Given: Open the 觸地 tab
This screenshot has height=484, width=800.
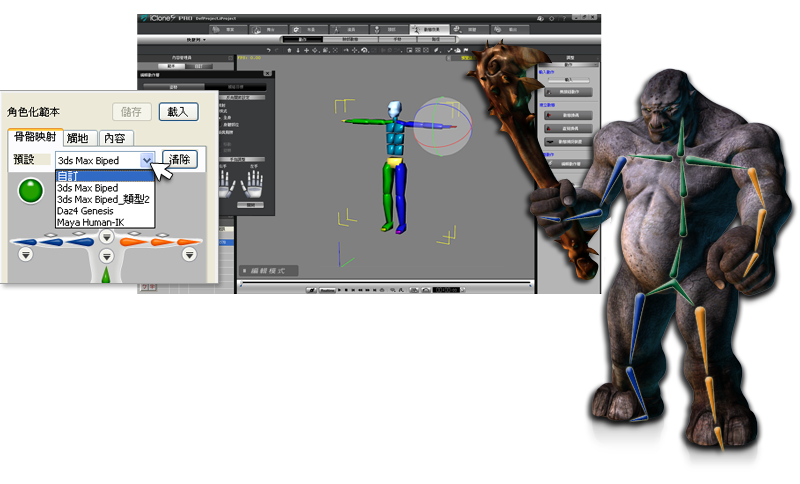Looking at the screenshot, I should coord(81,138).
